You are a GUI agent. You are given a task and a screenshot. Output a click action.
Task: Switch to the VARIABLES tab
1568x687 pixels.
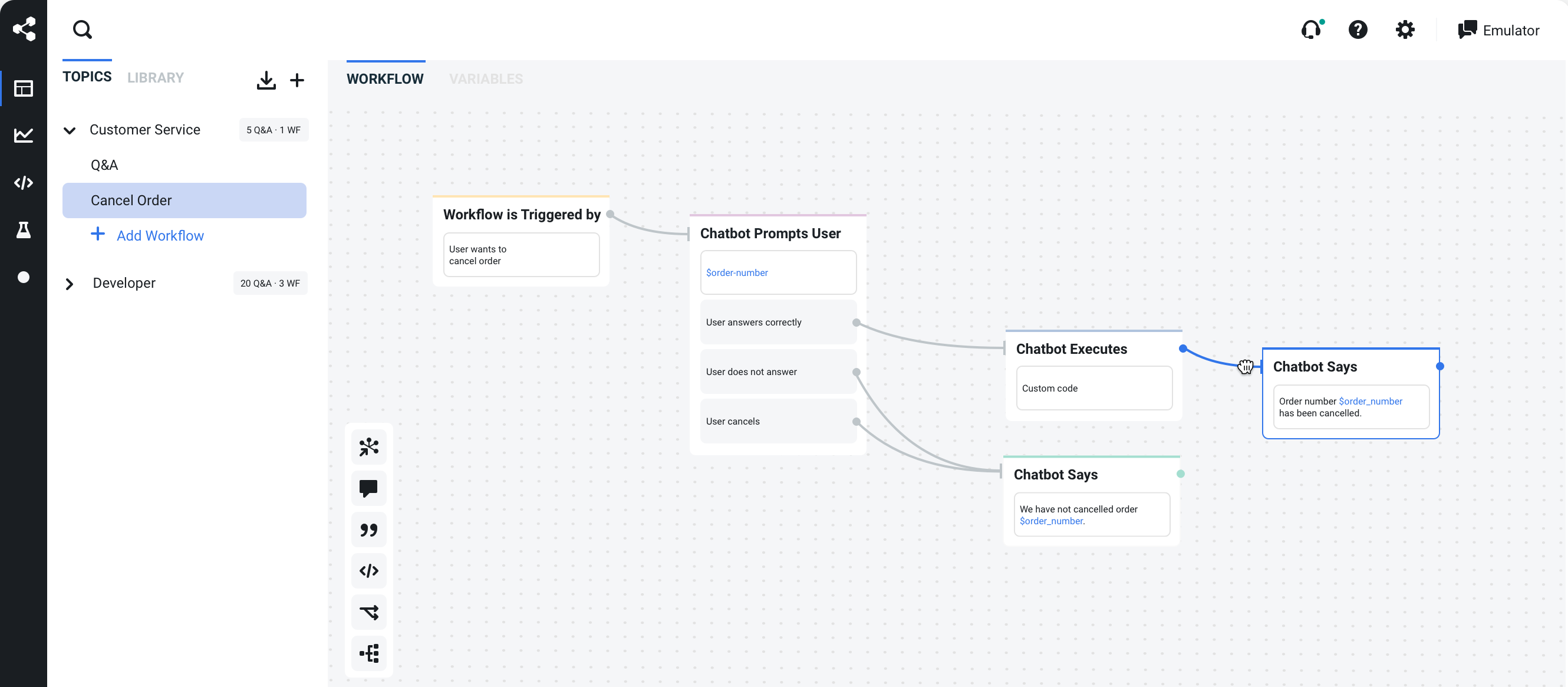pyautogui.click(x=486, y=79)
